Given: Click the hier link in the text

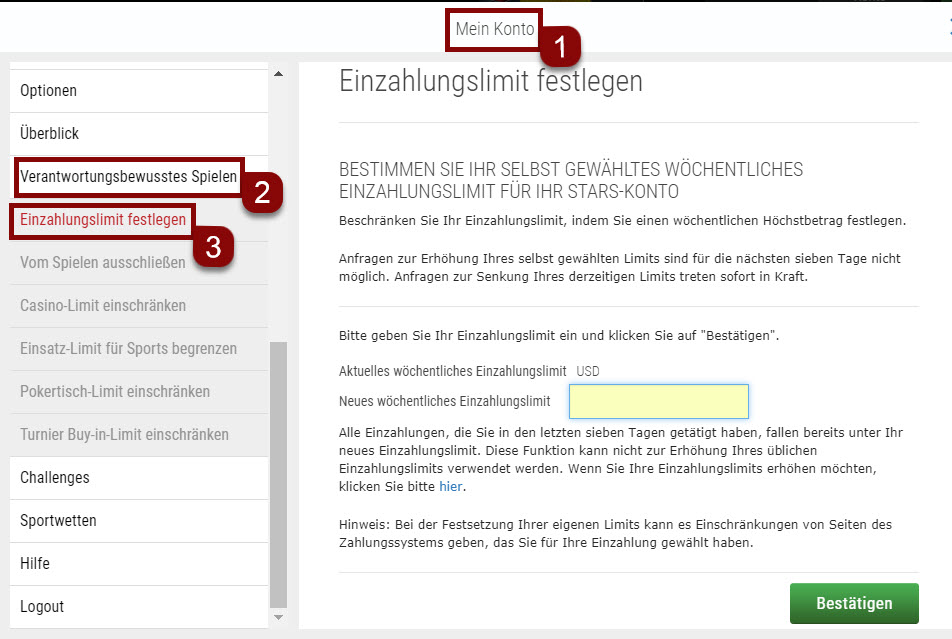Looking at the screenshot, I should [x=450, y=486].
